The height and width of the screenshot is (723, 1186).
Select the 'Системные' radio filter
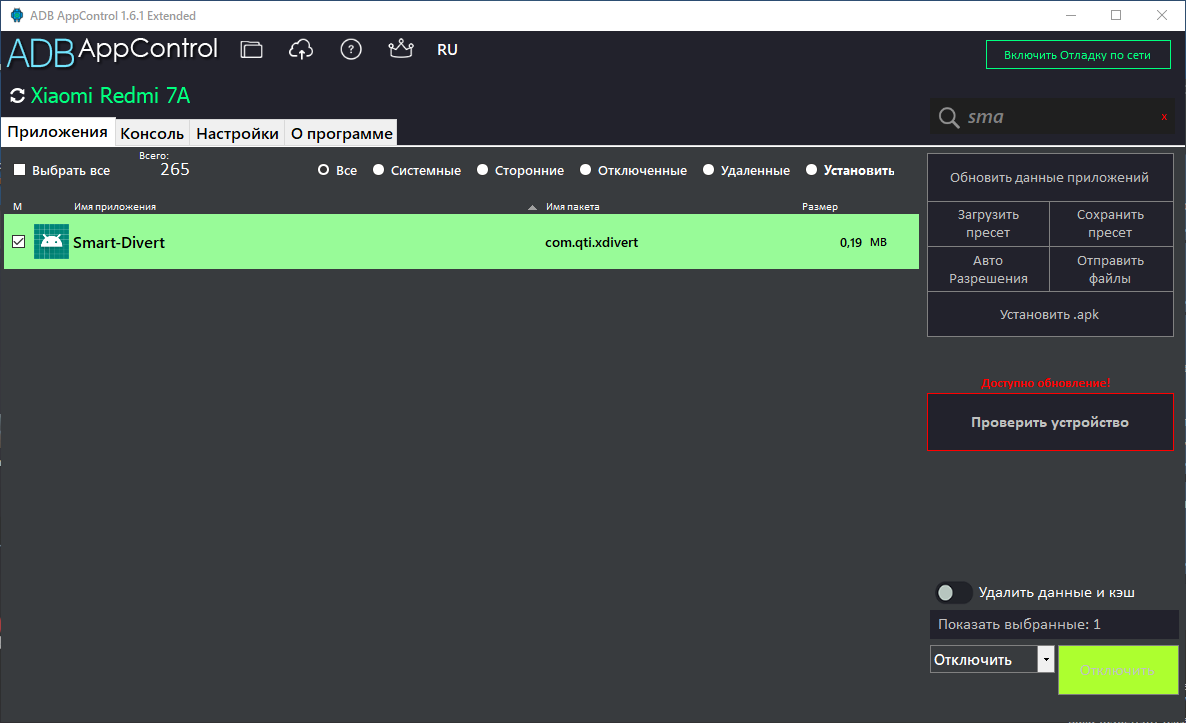[x=379, y=170]
